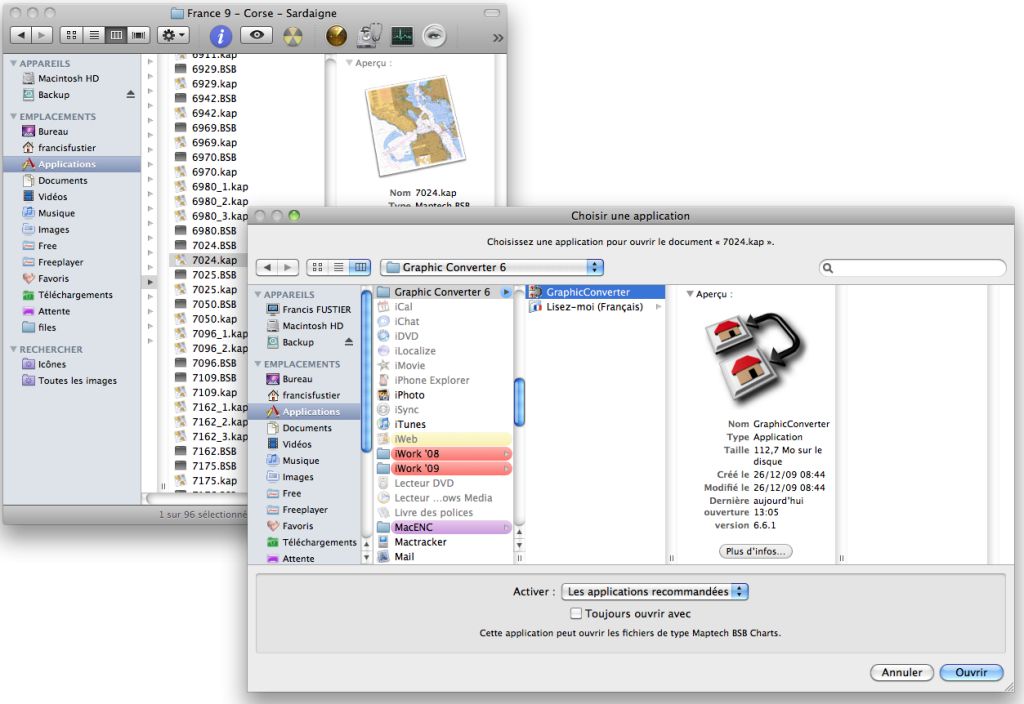Click the gray eye icon in the Finder toolbar
This screenshot has width=1024, height=704.
[434, 35]
